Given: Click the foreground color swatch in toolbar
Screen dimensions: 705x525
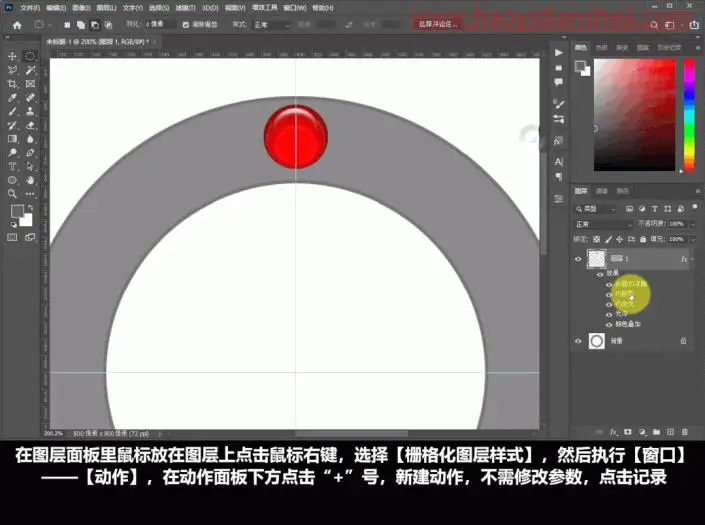Looking at the screenshot, I should tap(17, 211).
